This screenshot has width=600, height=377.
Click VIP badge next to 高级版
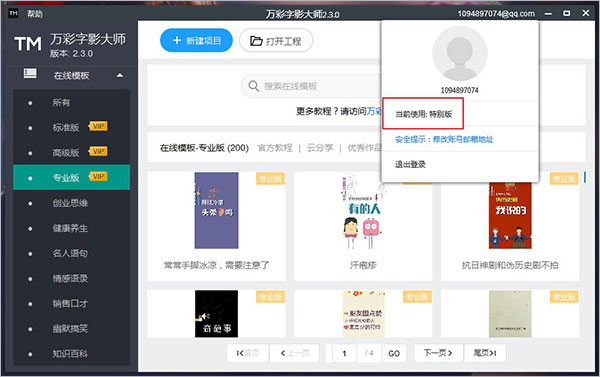click(x=98, y=151)
